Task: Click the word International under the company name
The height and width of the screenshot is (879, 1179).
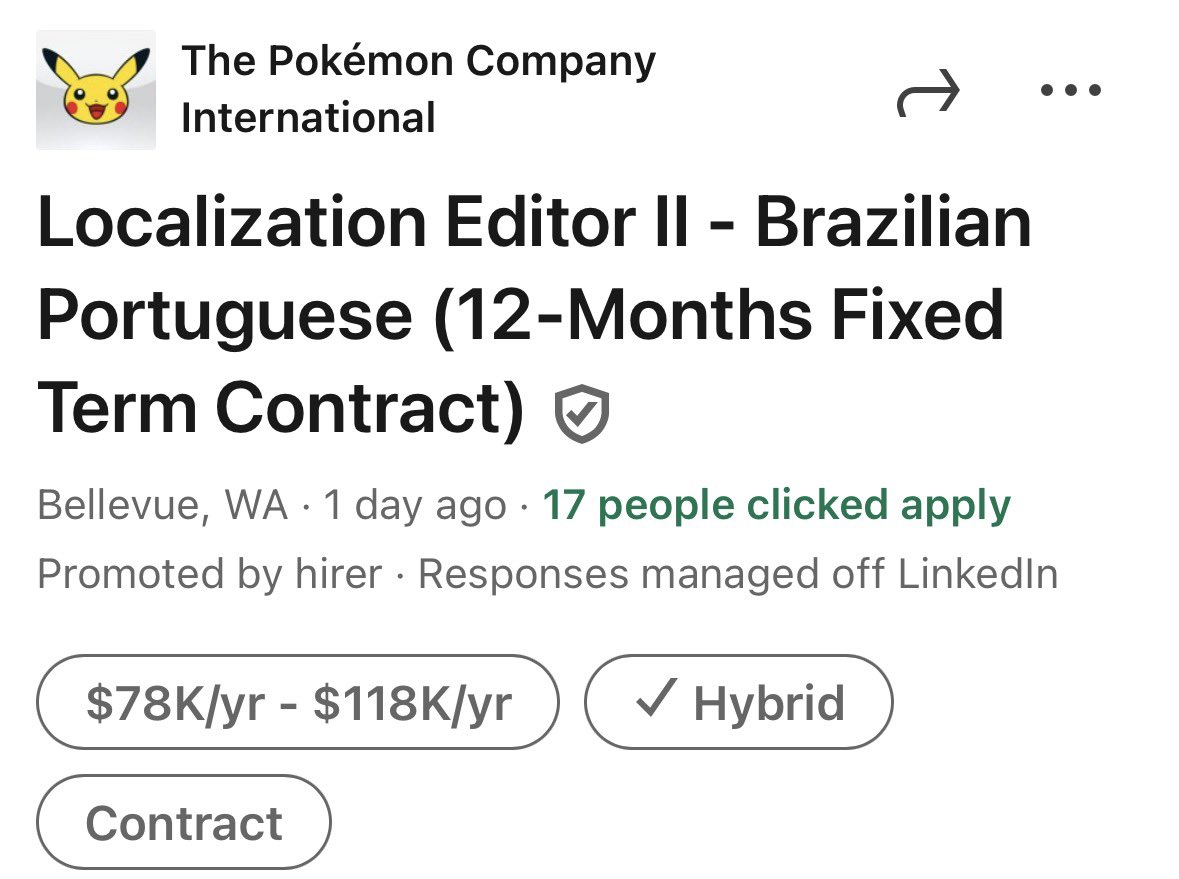Action: pyautogui.click(x=308, y=118)
